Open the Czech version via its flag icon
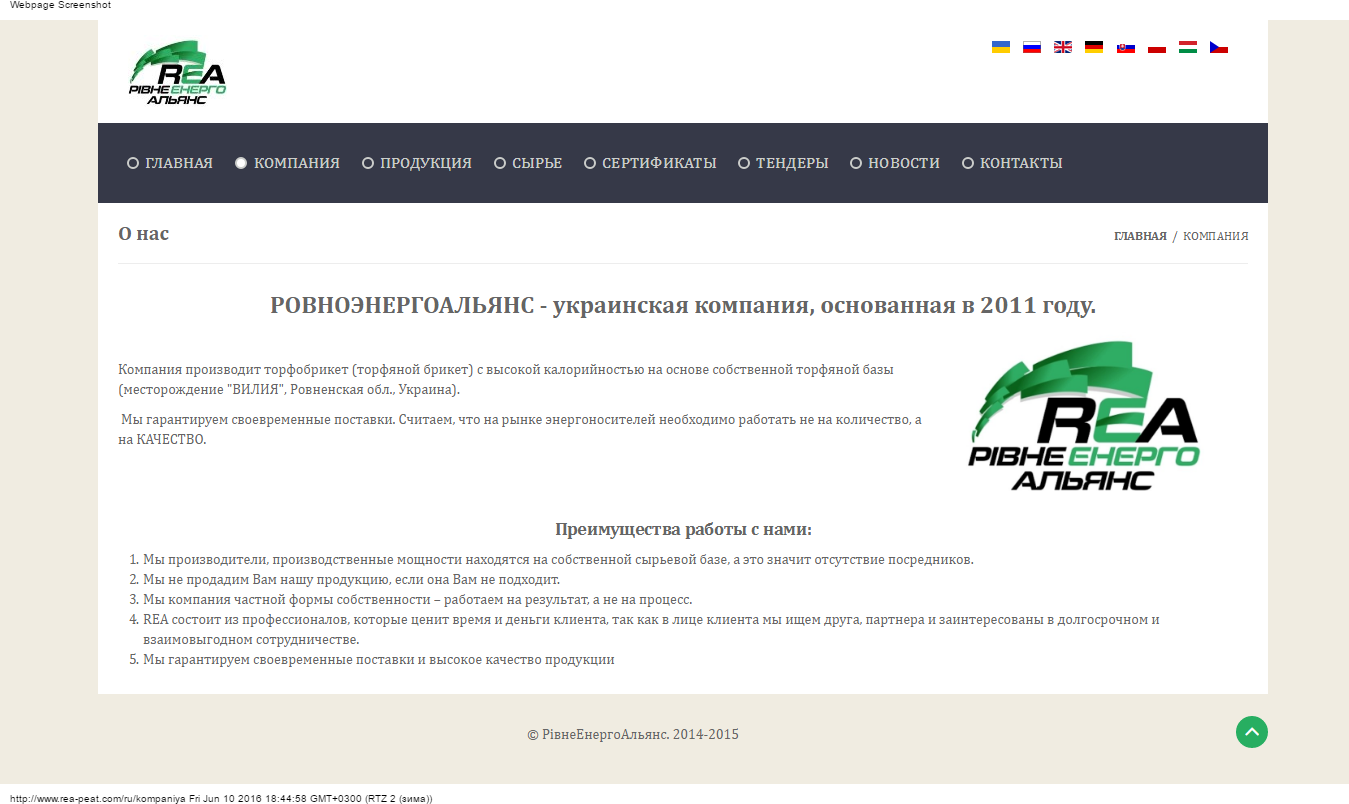Viewport: 1349px width, 804px height. click(1218, 46)
